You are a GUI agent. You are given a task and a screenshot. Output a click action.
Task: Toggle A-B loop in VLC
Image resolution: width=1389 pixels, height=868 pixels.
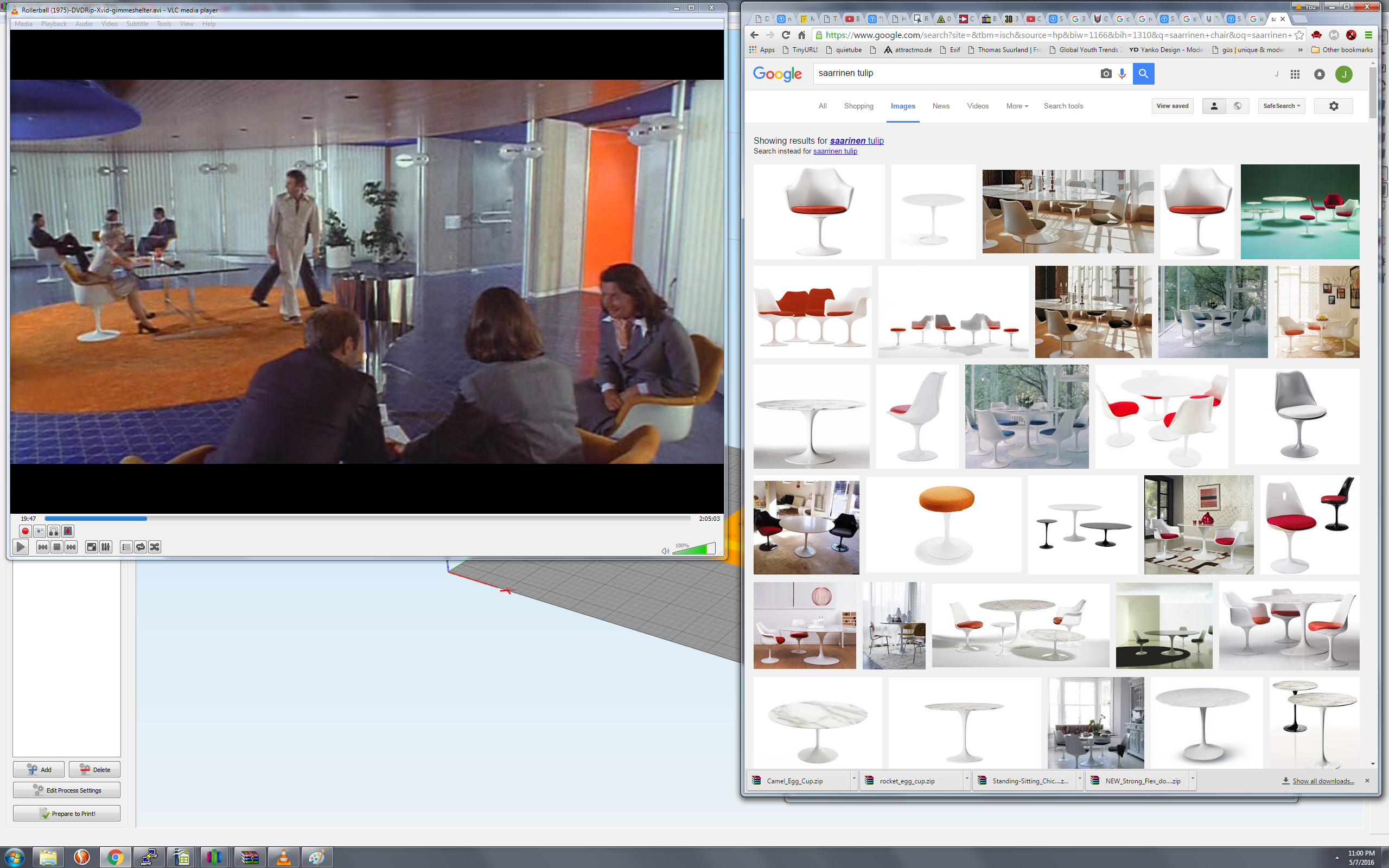click(x=53, y=531)
